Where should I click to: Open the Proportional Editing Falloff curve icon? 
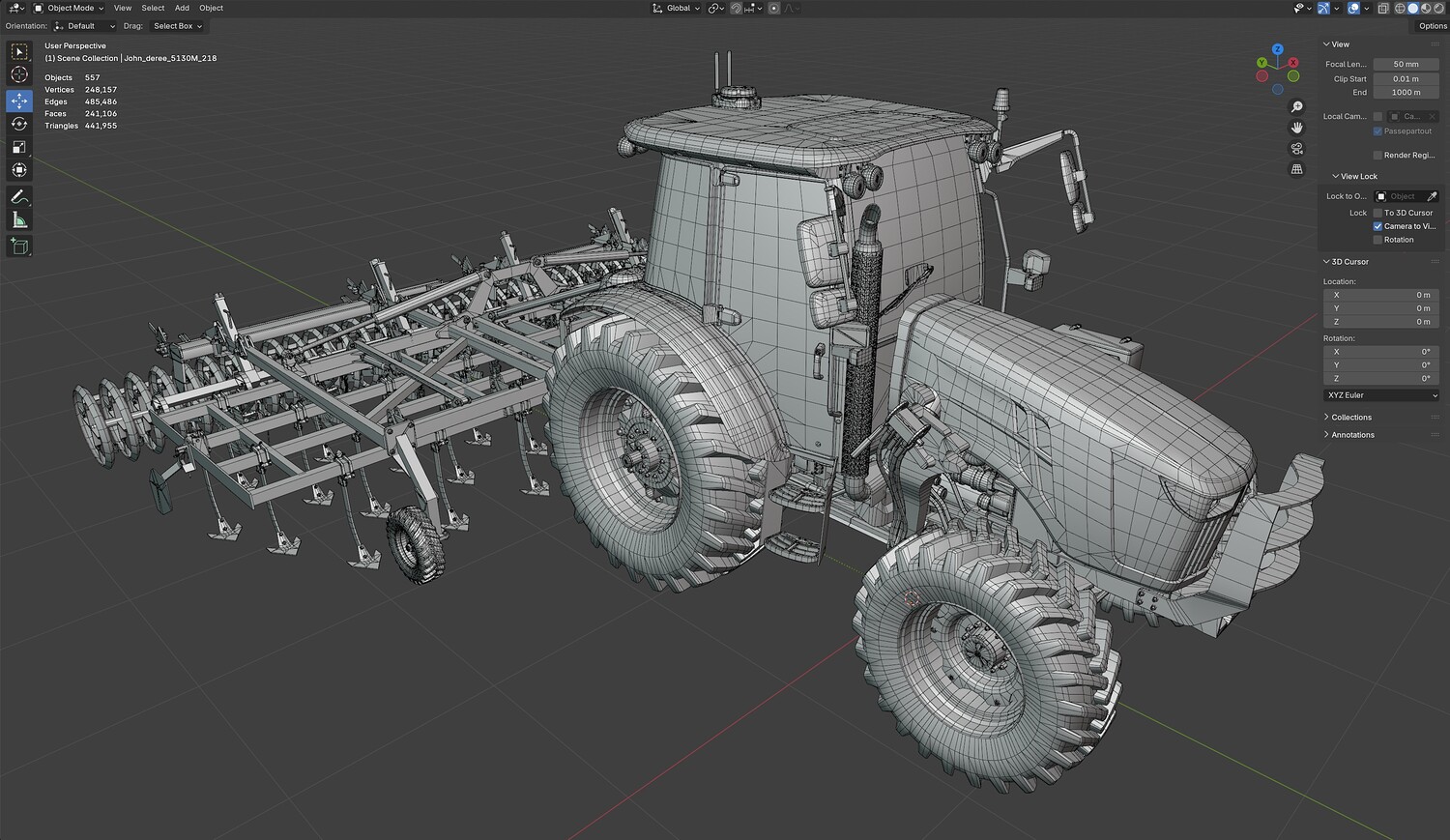coord(793,8)
